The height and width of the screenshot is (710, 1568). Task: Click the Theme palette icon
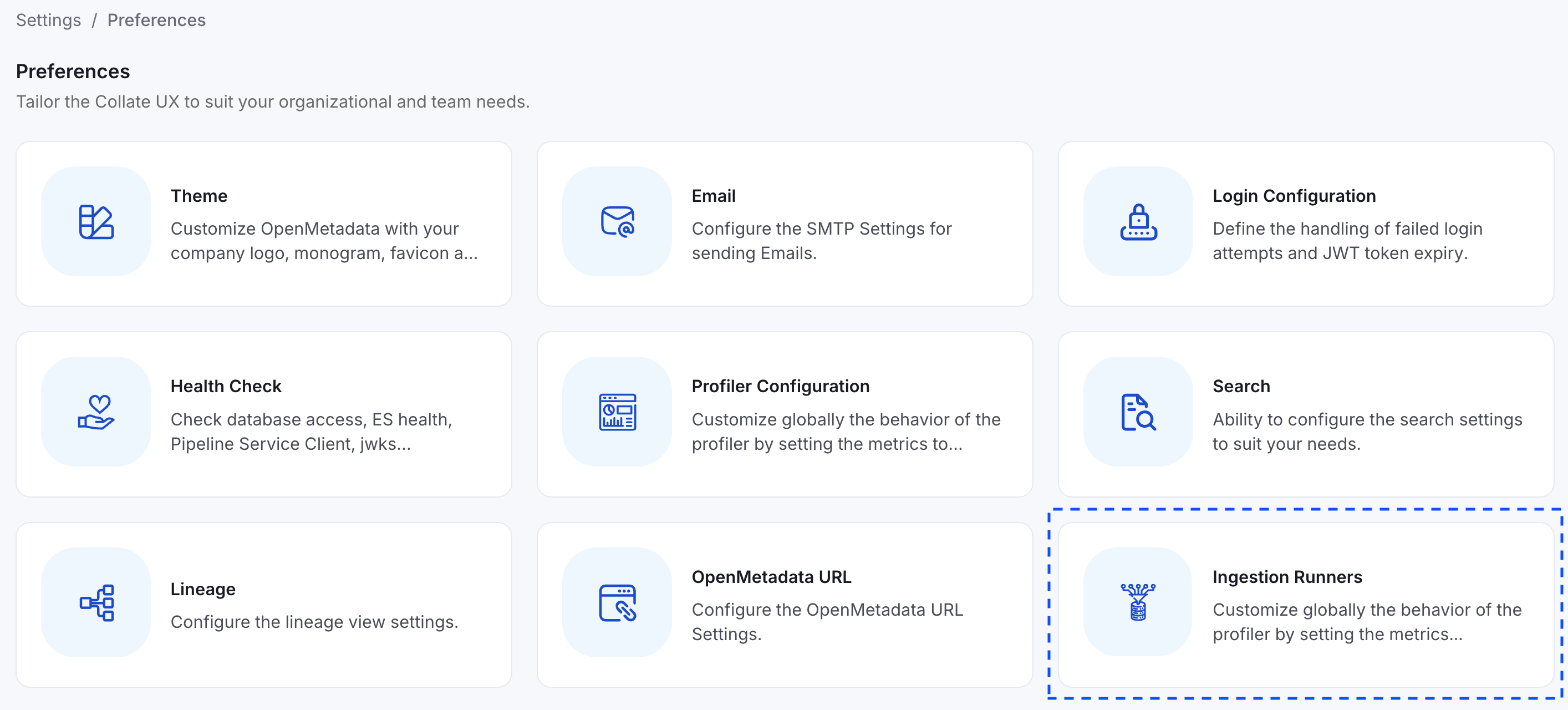96,222
